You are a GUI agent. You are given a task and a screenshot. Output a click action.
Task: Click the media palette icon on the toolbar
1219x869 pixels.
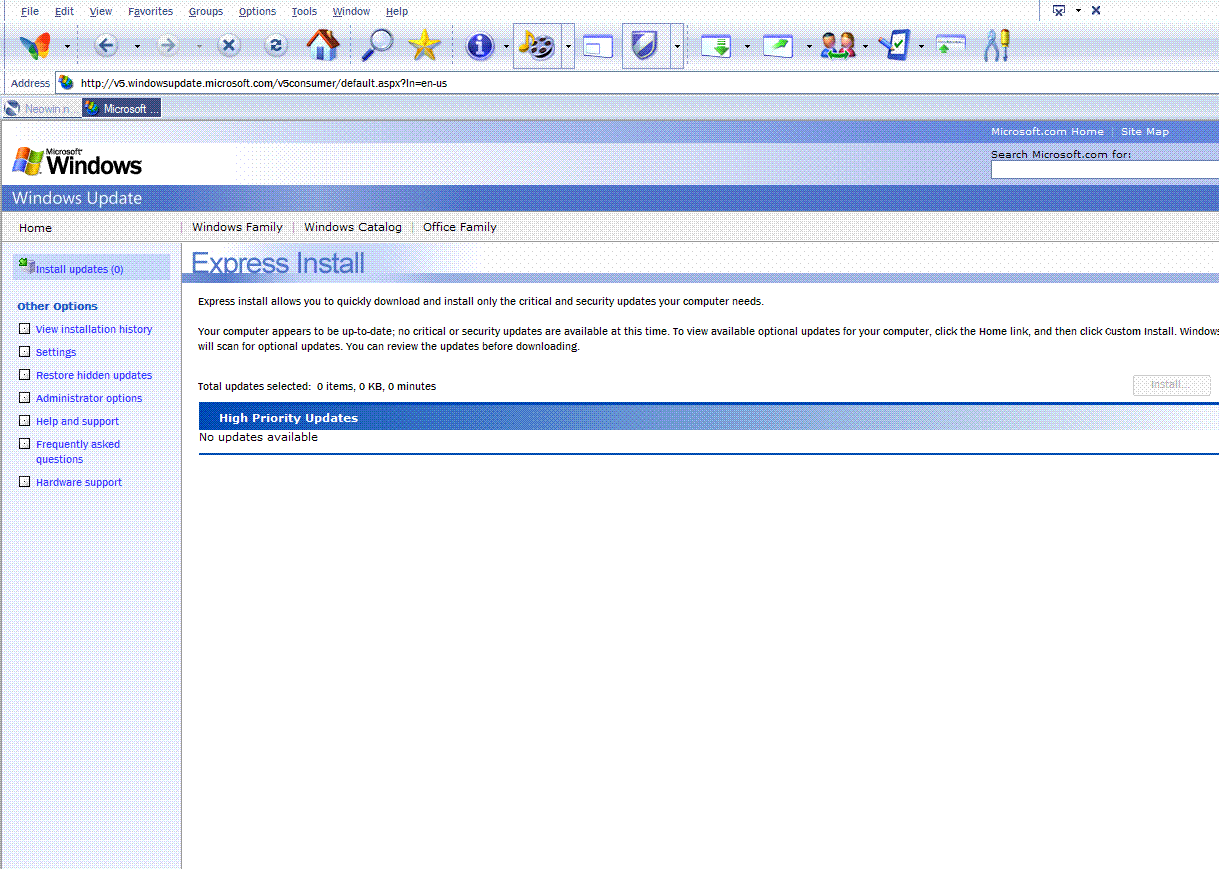coord(538,45)
